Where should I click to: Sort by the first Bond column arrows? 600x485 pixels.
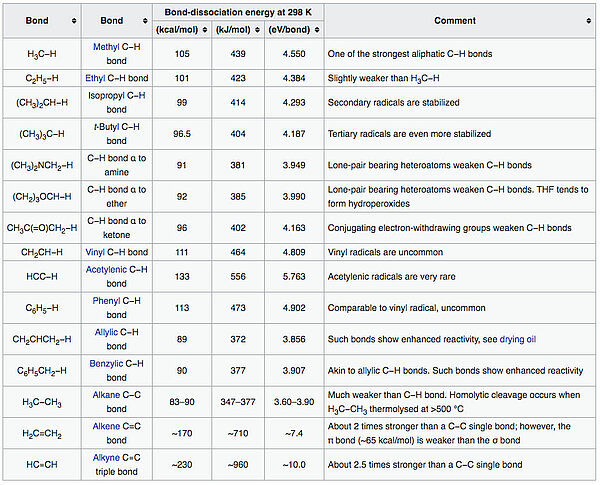click(x=72, y=21)
